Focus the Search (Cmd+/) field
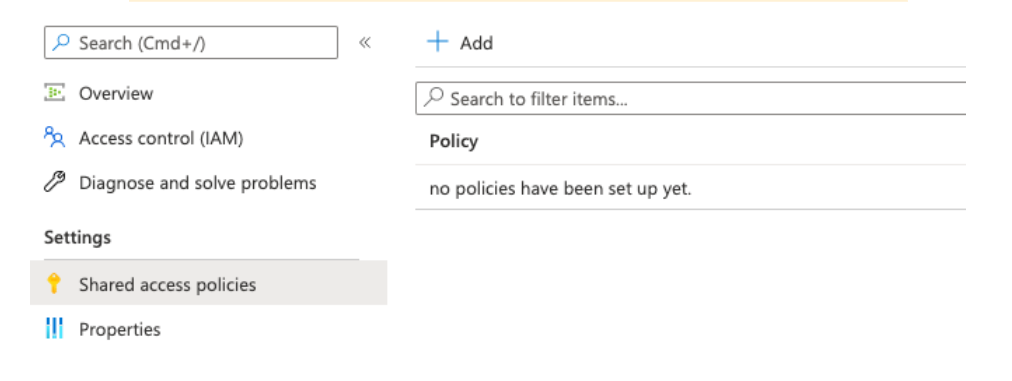This screenshot has width=1012, height=381. point(191,43)
